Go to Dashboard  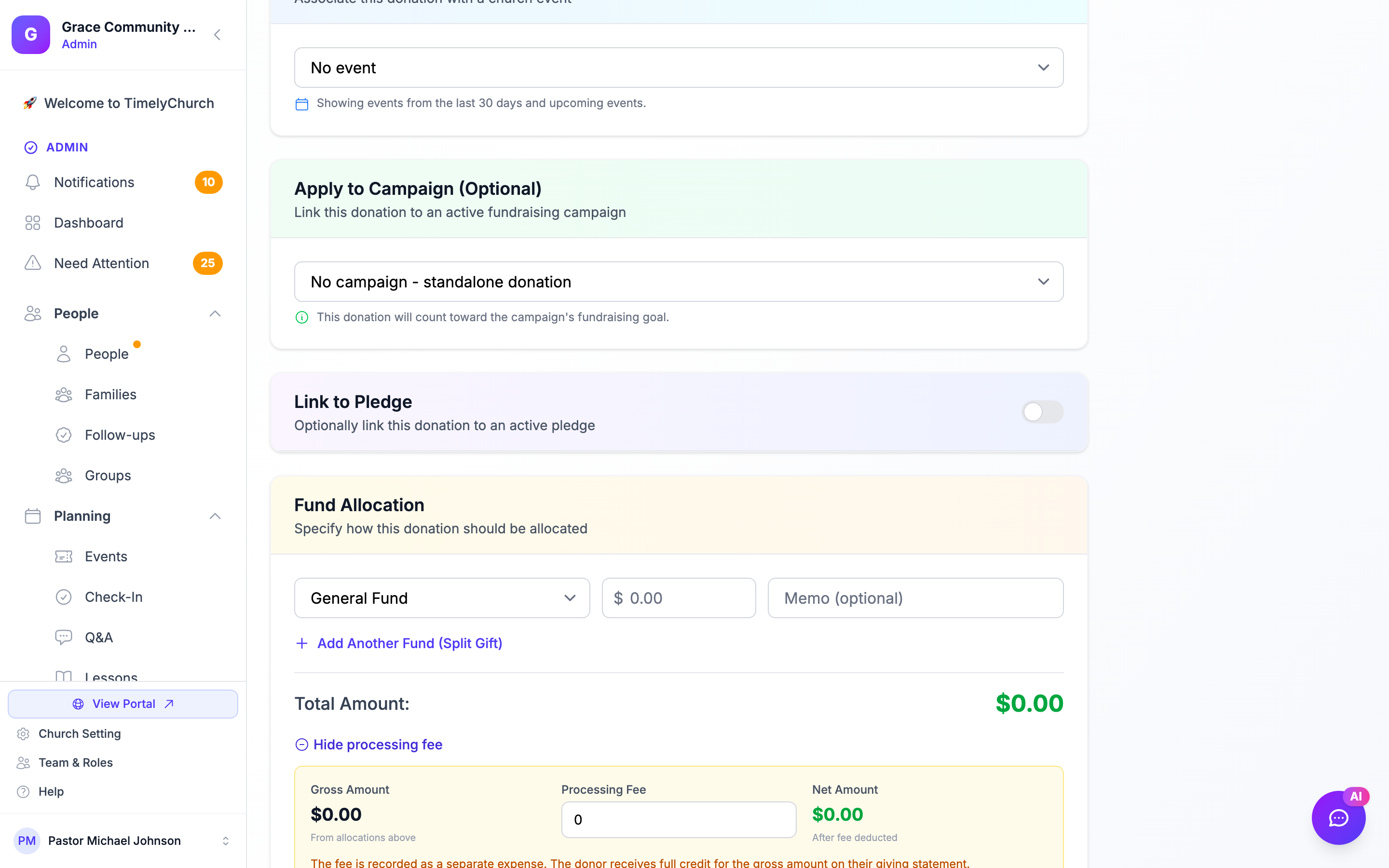tap(123, 223)
